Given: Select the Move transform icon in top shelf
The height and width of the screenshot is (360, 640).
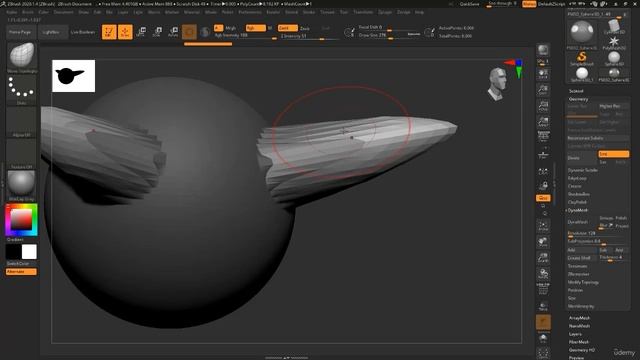Looking at the screenshot, I should 142,32.
